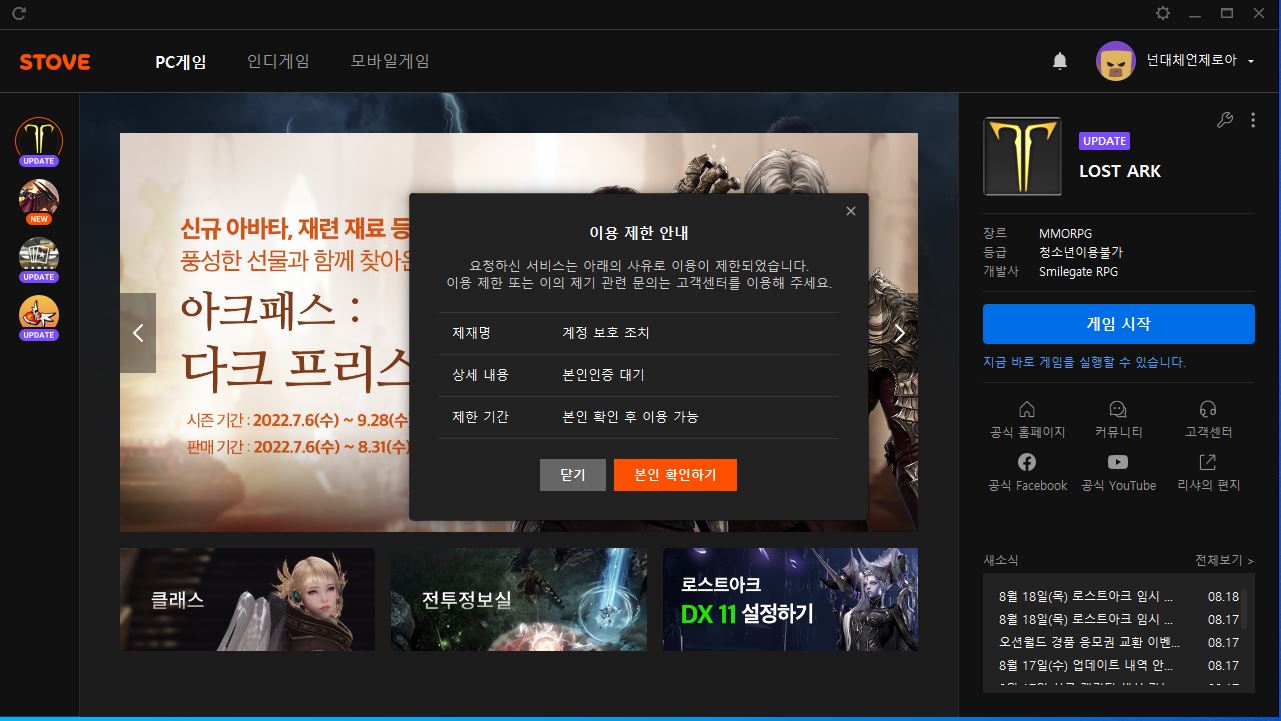Open the 커뮤니티 chat icon
The height and width of the screenshot is (721, 1281).
pyautogui.click(x=1118, y=409)
